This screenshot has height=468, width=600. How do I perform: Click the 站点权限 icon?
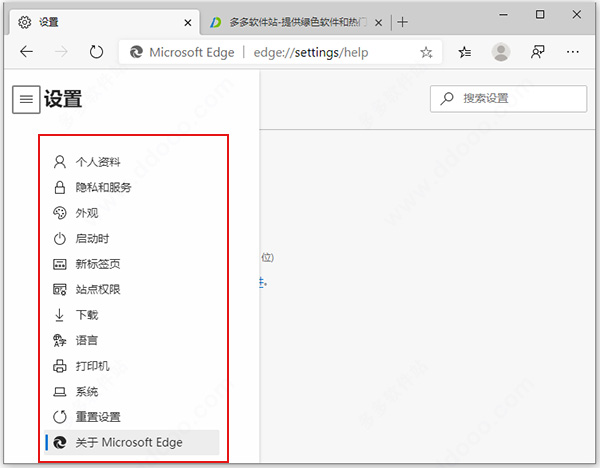pos(59,289)
